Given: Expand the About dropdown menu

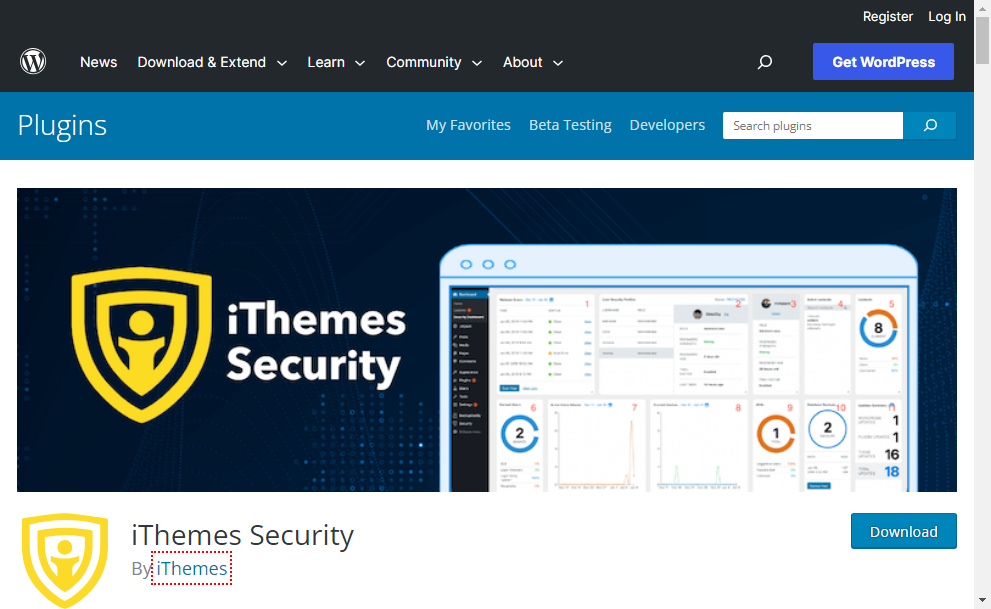Looking at the screenshot, I should (533, 62).
